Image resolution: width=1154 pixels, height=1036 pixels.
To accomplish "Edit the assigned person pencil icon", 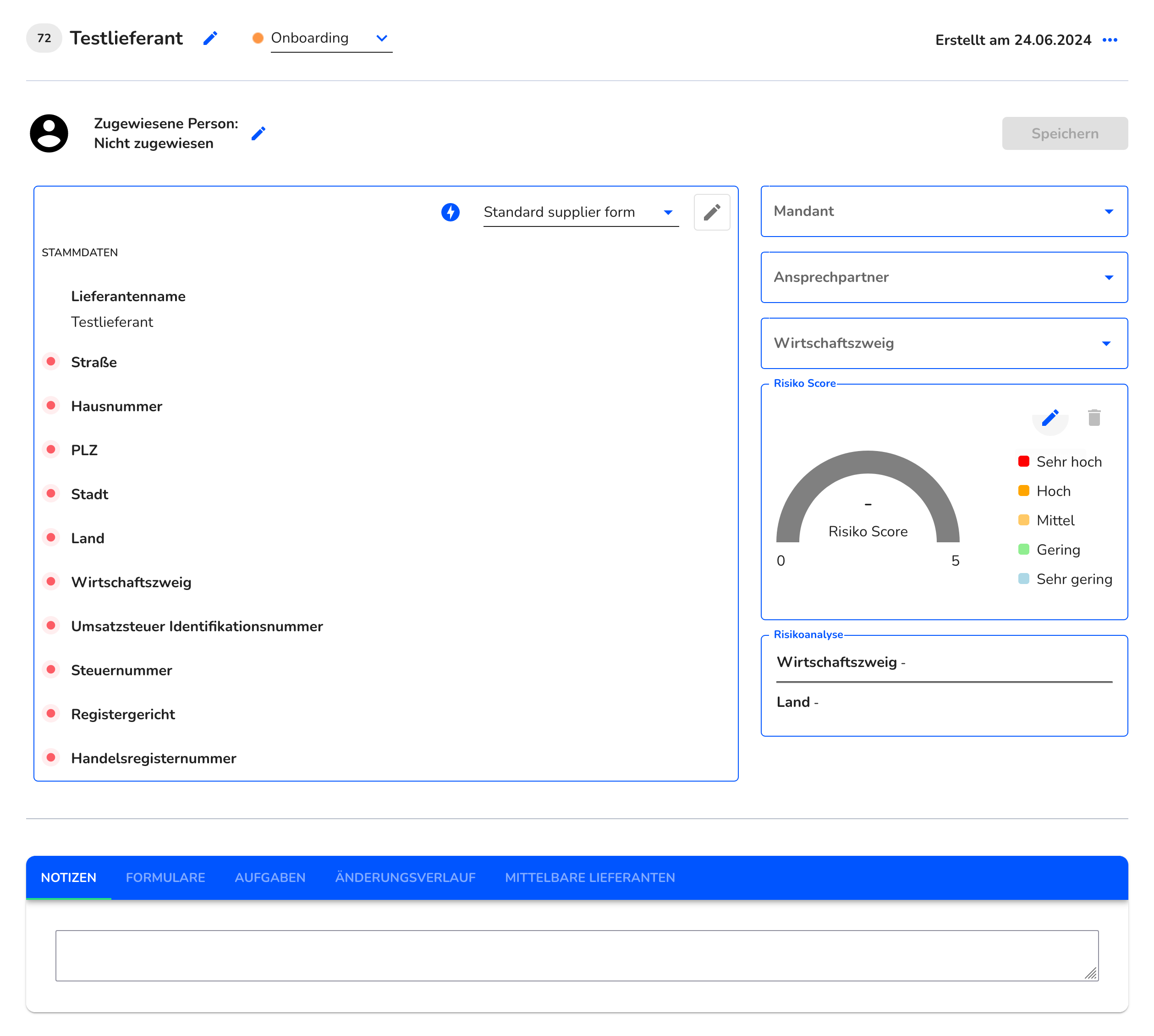I will pos(258,133).
